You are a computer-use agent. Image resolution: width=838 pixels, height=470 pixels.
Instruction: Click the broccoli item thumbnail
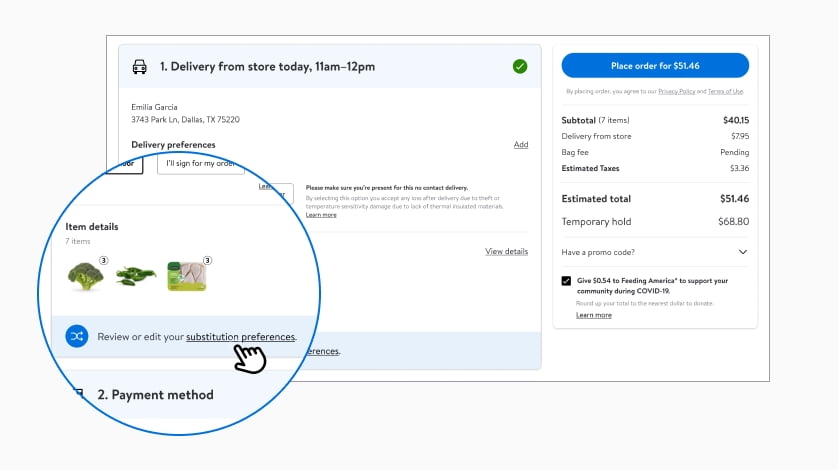coord(86,276)
